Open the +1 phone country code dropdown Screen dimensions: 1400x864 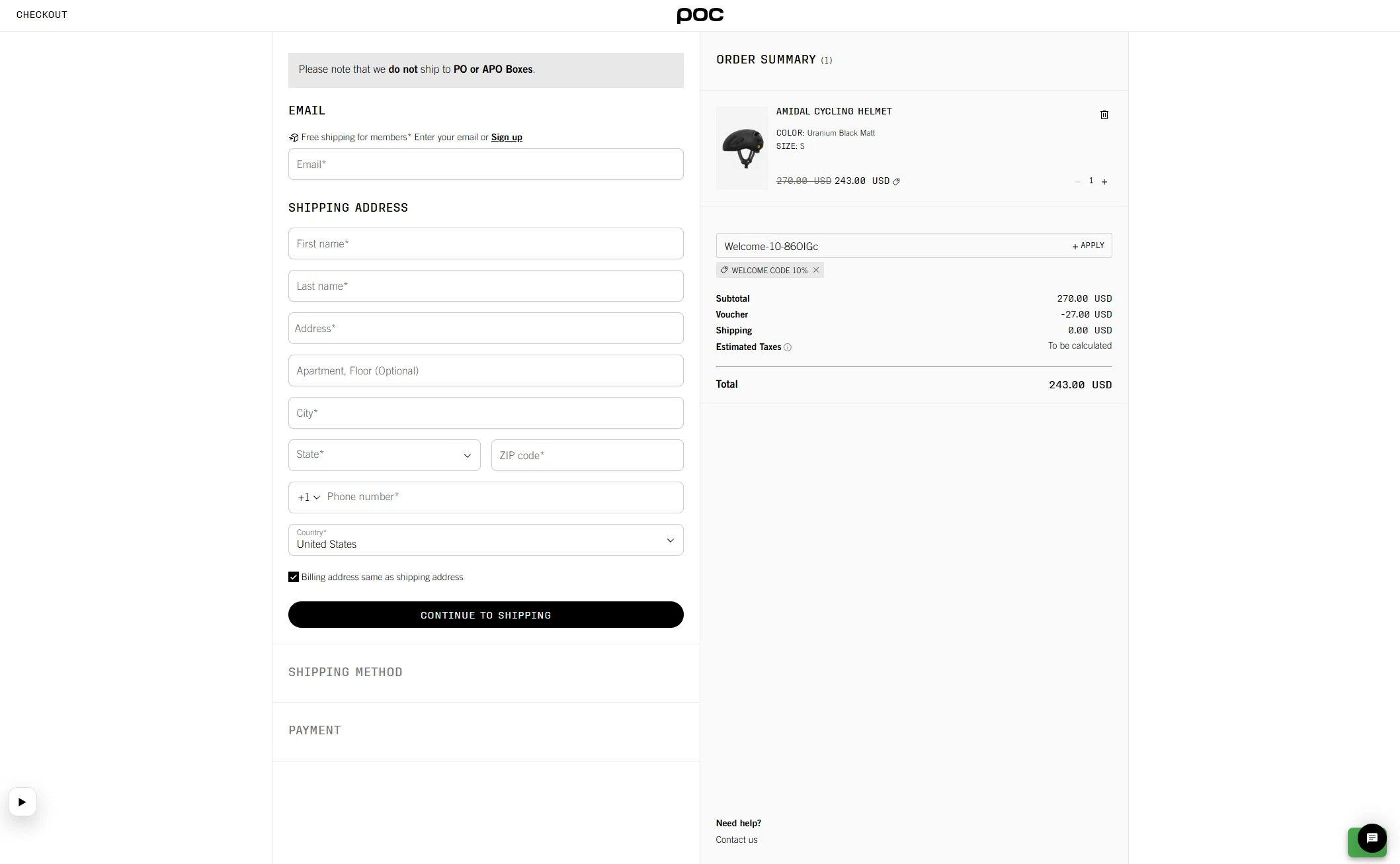pos(308,497)
